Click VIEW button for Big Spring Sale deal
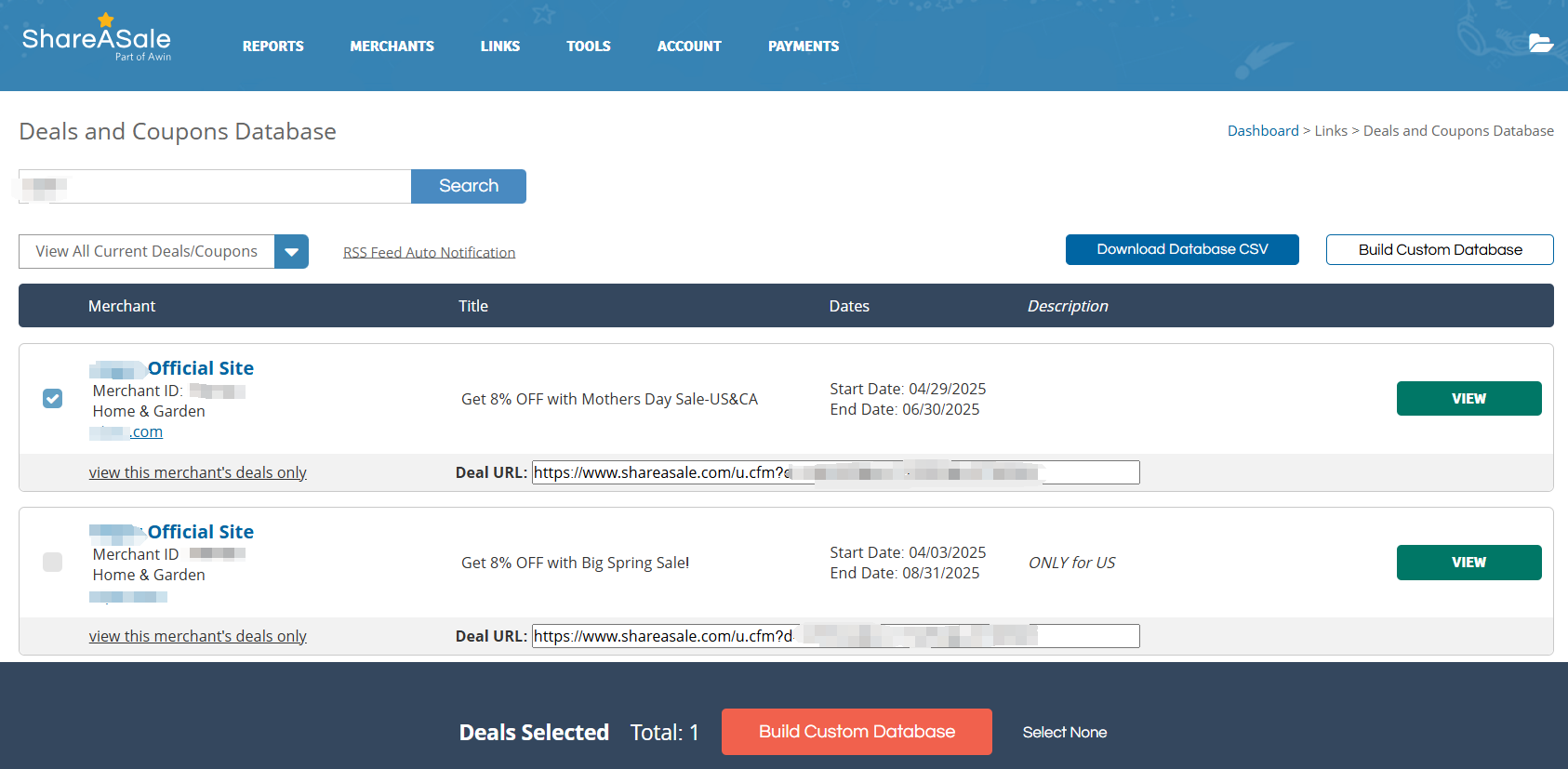Image resolution: width=1568 pixels, height=769 pixels. coord(1468,563)
